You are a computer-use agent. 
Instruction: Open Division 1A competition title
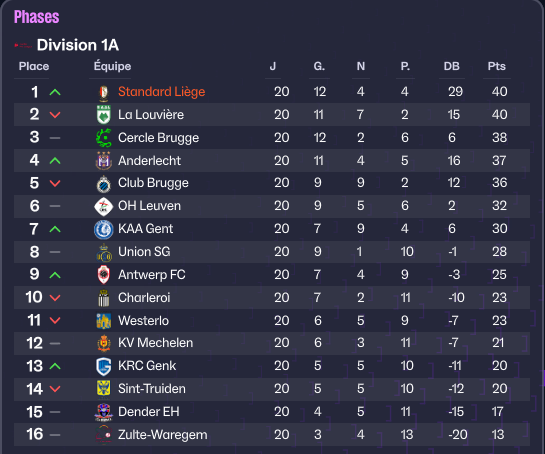(78, 45)
